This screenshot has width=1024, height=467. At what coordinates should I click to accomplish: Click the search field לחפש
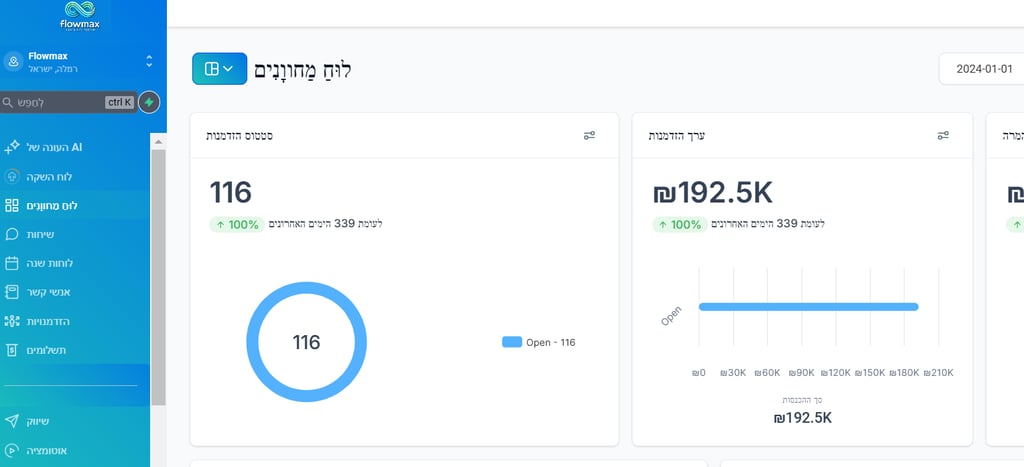tap(68, 103)
